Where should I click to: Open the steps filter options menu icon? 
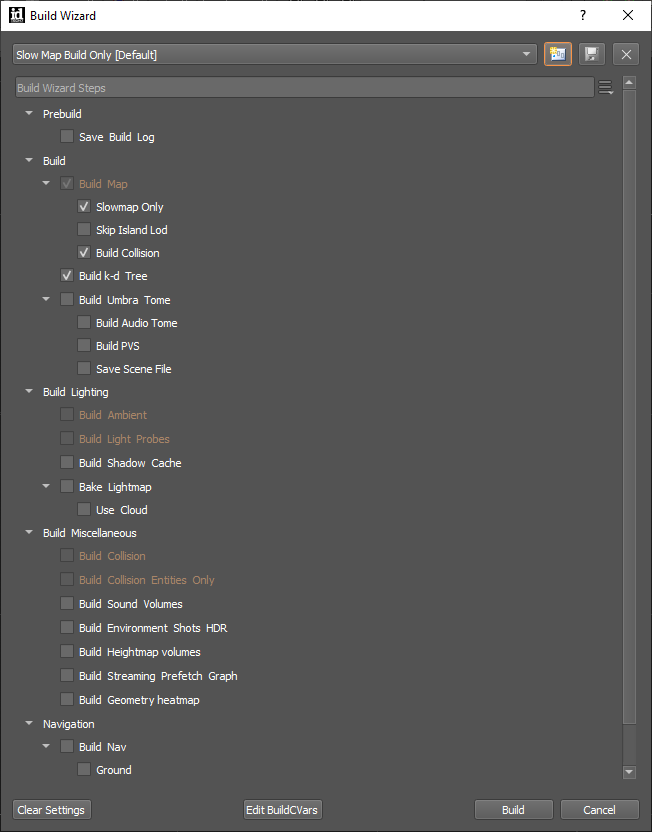point(605,88)
